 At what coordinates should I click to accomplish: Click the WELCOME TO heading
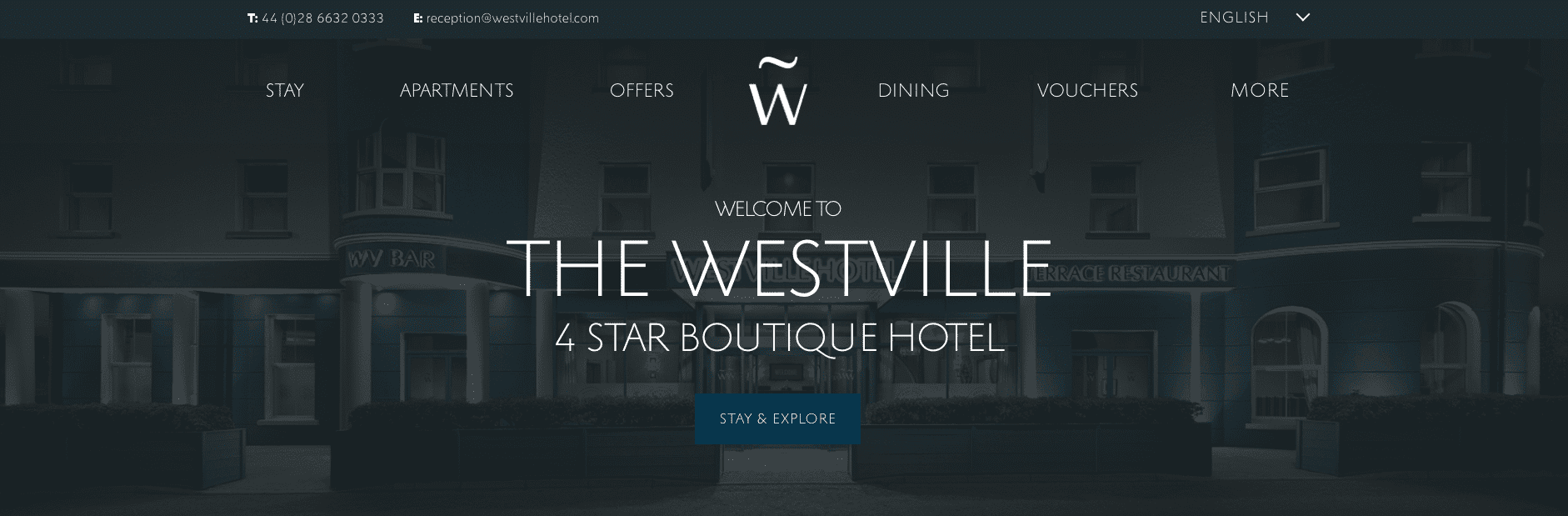click(778, 208)
